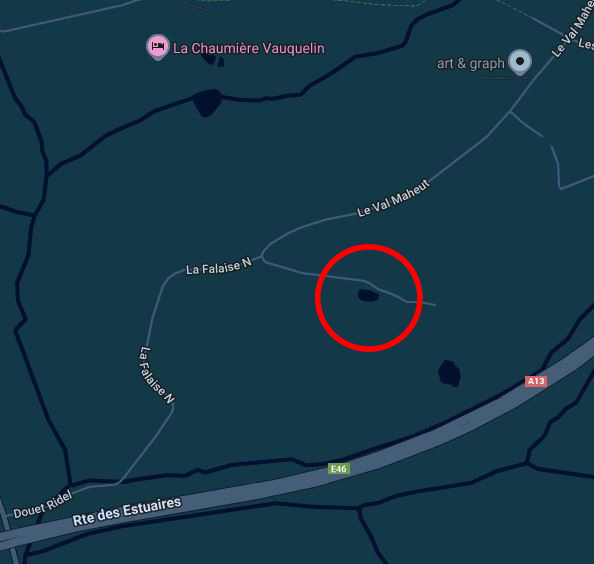The height and width of the screenshot is (564, 594).
Task: Select the partial Les label at the top-right edge
Action: (586, 44)
